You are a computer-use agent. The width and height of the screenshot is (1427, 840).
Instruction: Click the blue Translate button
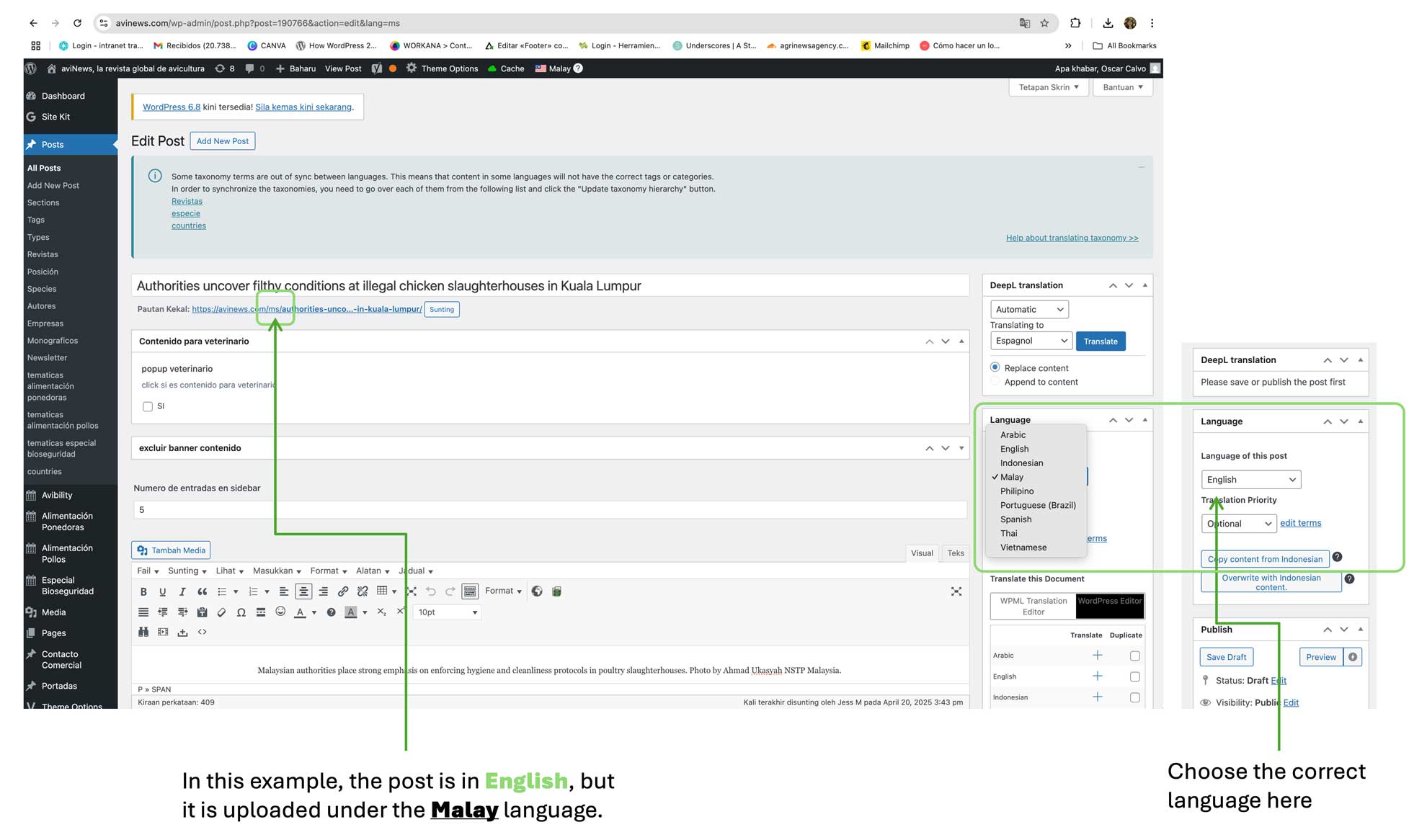tap(1100, 341)
